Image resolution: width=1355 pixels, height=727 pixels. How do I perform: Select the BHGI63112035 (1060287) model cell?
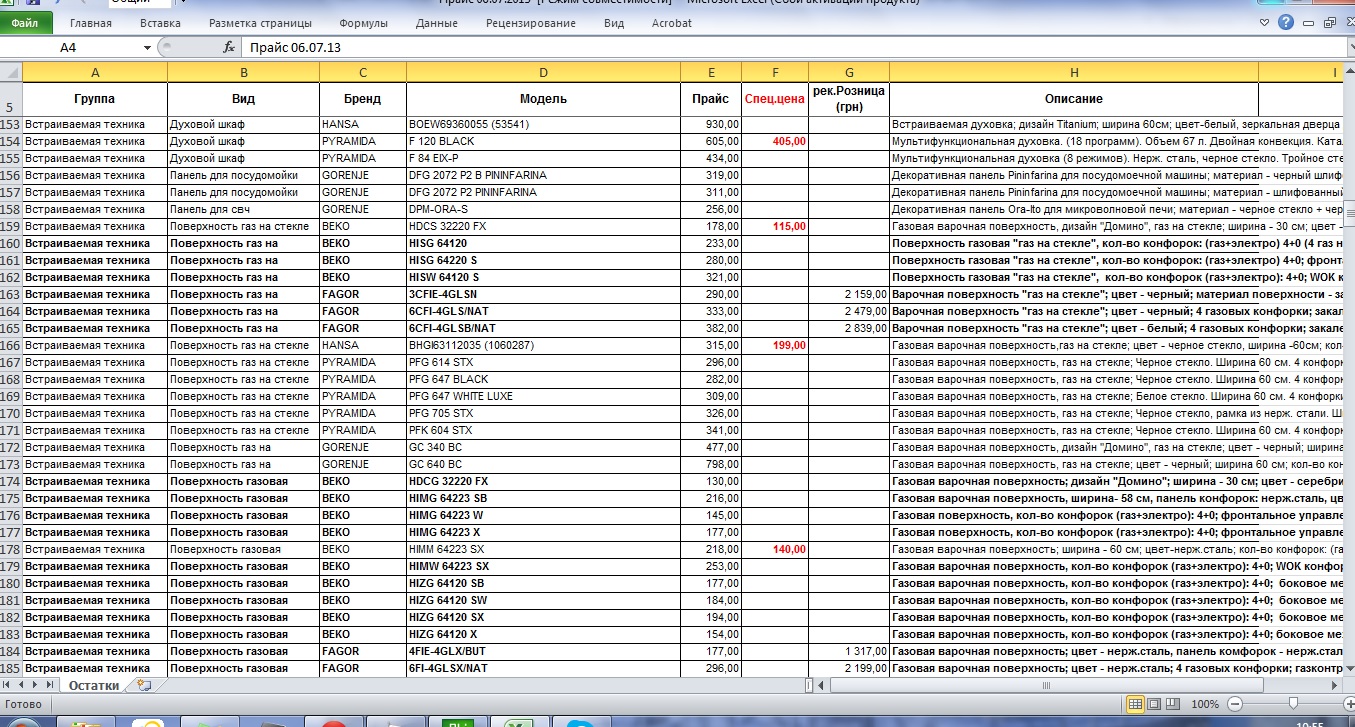click(543, 345)
